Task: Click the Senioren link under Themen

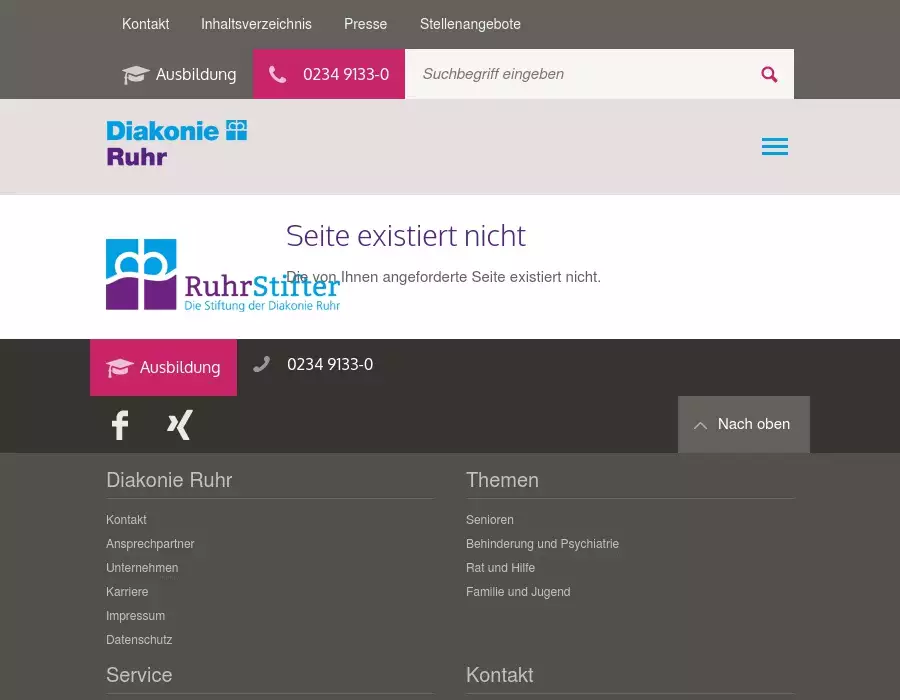Action: click(490, 519)
